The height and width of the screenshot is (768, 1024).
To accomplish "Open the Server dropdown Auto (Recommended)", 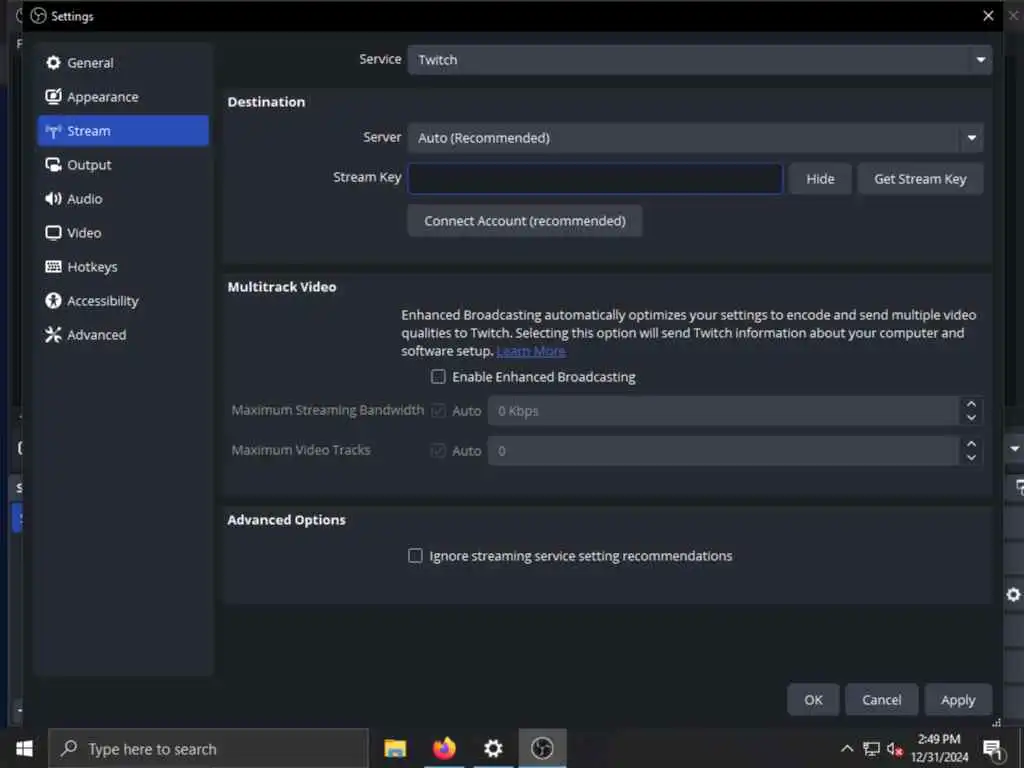I will tap(696, 138).
